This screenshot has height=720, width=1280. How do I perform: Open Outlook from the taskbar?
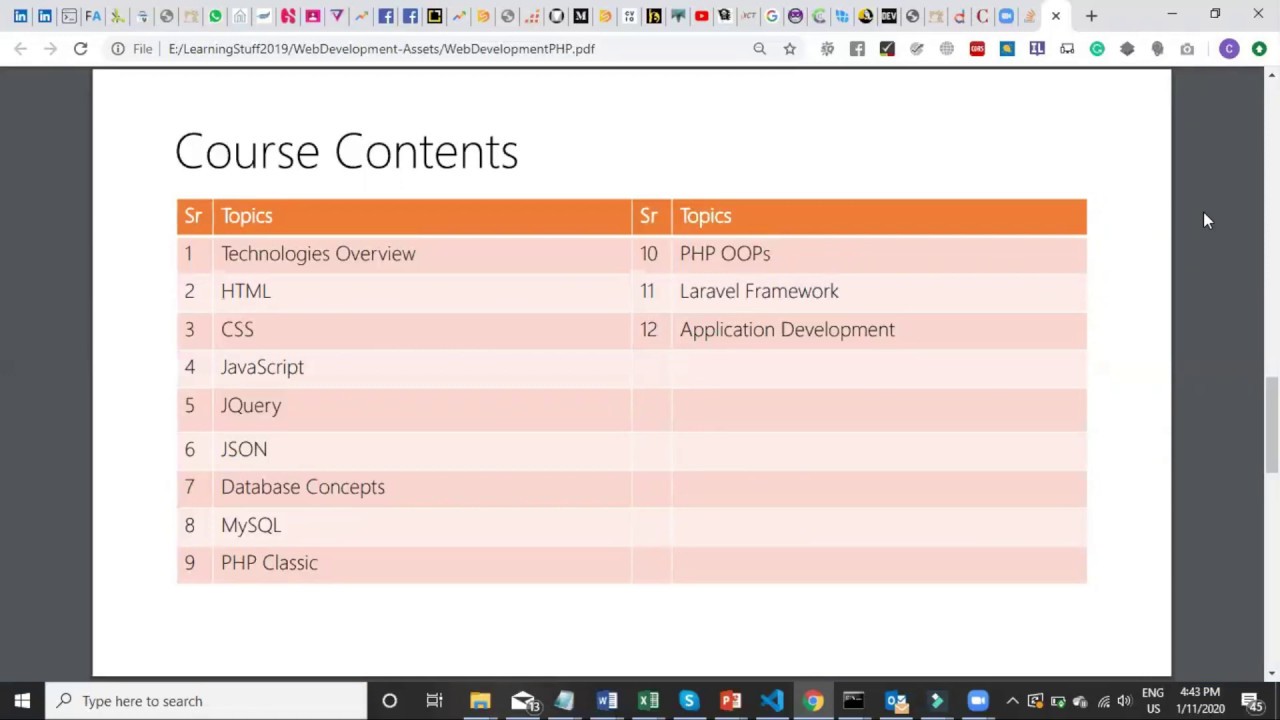(895, 701)
